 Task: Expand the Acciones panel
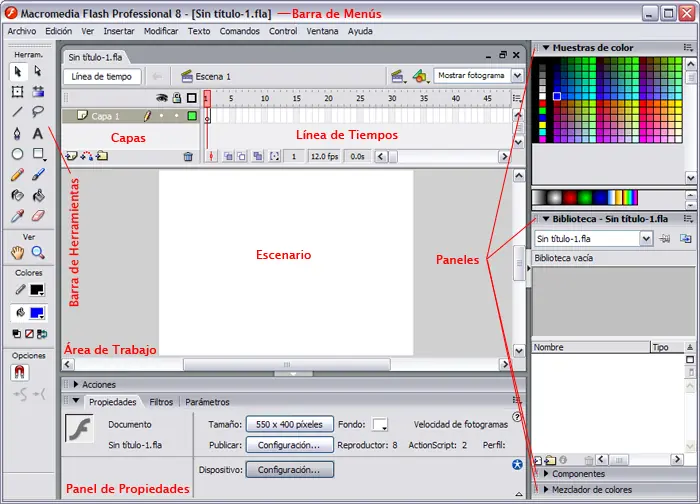[98, 384]
